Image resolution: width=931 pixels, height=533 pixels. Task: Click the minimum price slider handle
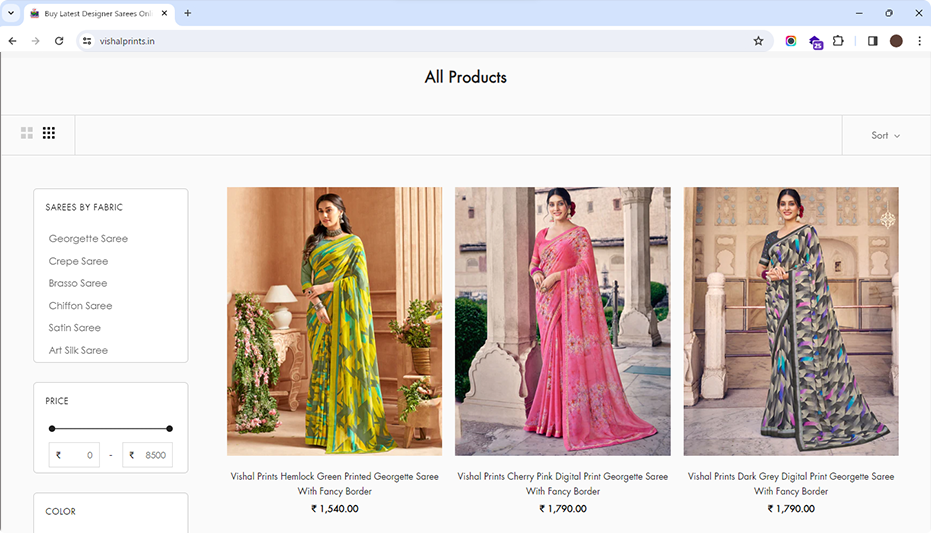52,429
